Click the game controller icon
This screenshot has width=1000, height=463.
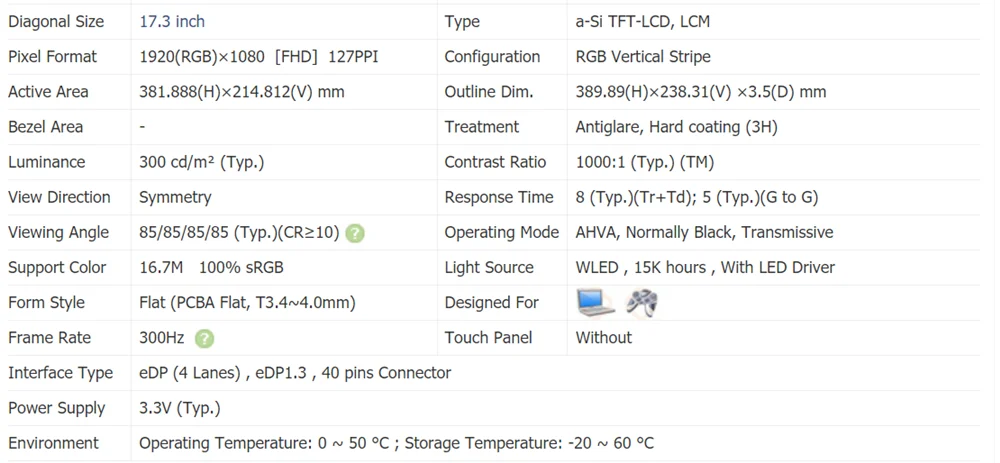point(642,302)
